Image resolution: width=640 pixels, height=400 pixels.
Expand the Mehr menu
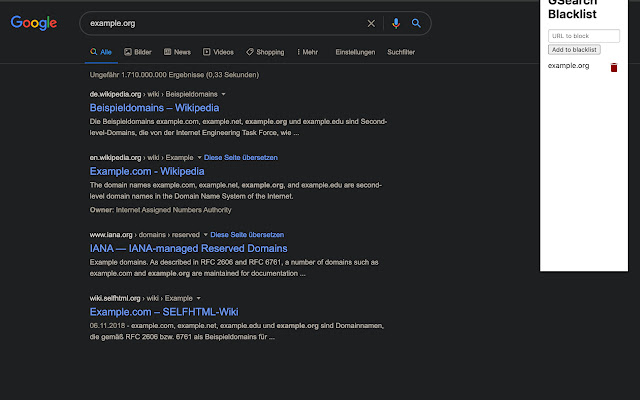click(307, 52)
